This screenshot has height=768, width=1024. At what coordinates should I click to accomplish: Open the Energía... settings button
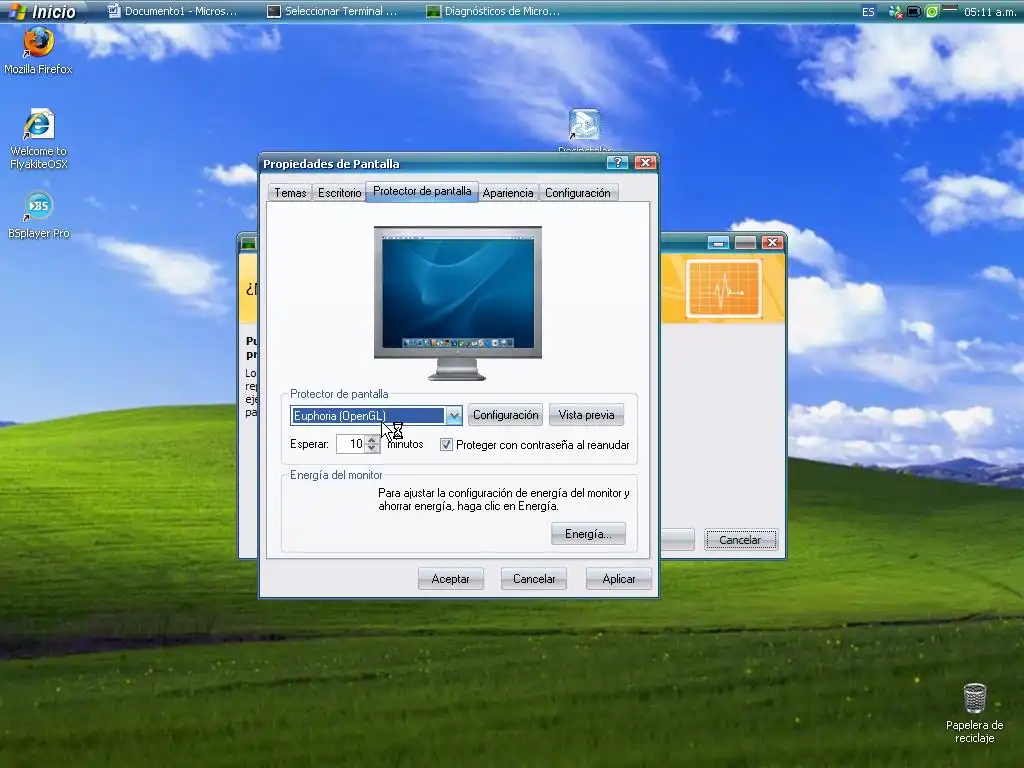click(x=588, y=534)
